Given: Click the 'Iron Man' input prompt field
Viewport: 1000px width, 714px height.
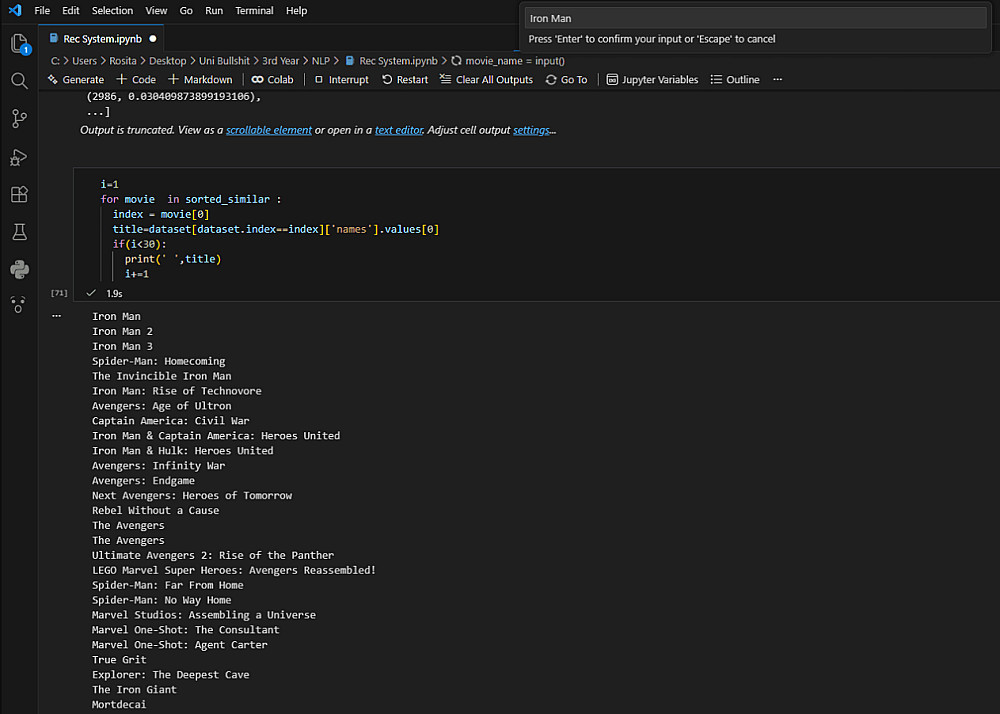Looking at the screenshot, I should 755,18.
